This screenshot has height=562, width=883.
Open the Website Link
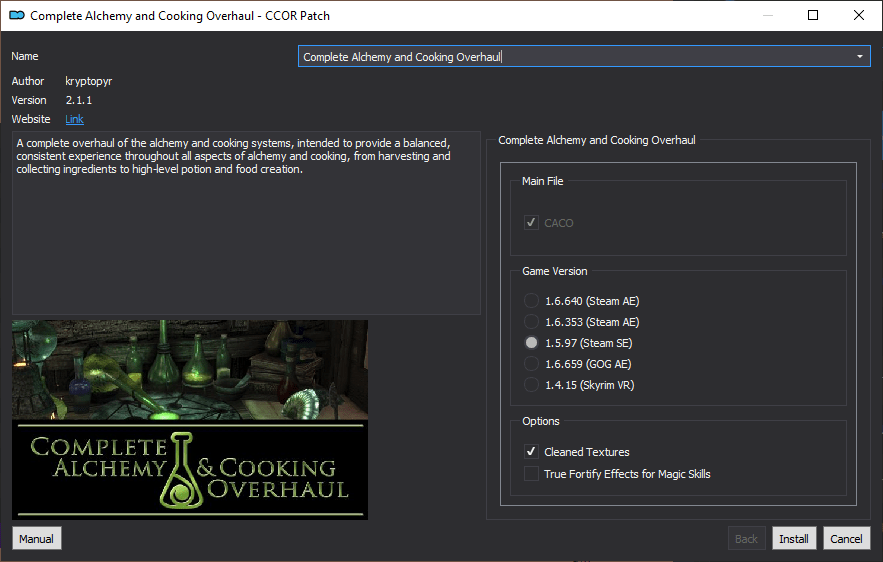coord(74,119)
